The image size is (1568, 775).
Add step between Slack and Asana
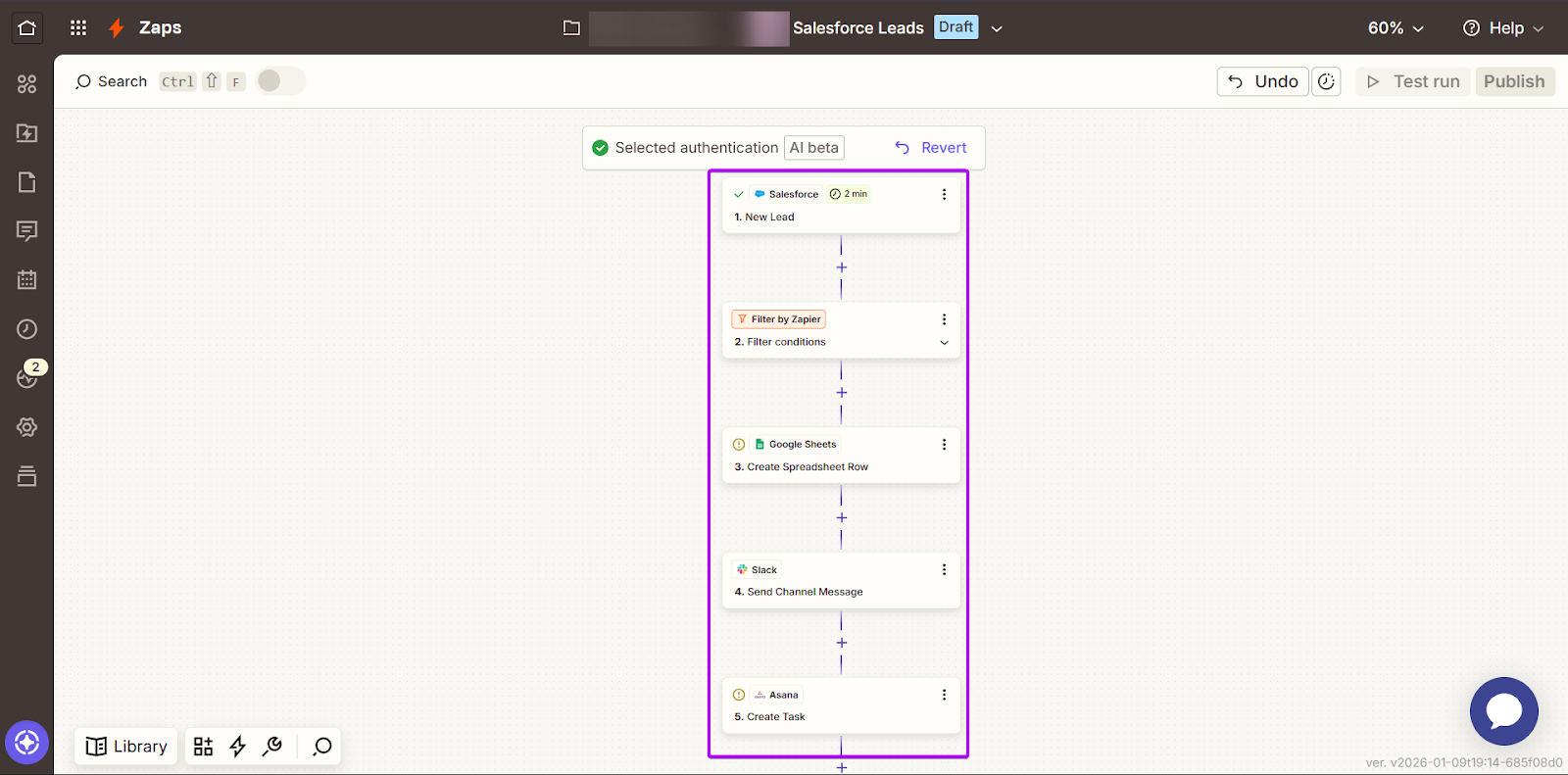pyautogui.click(x=841, y=643)
